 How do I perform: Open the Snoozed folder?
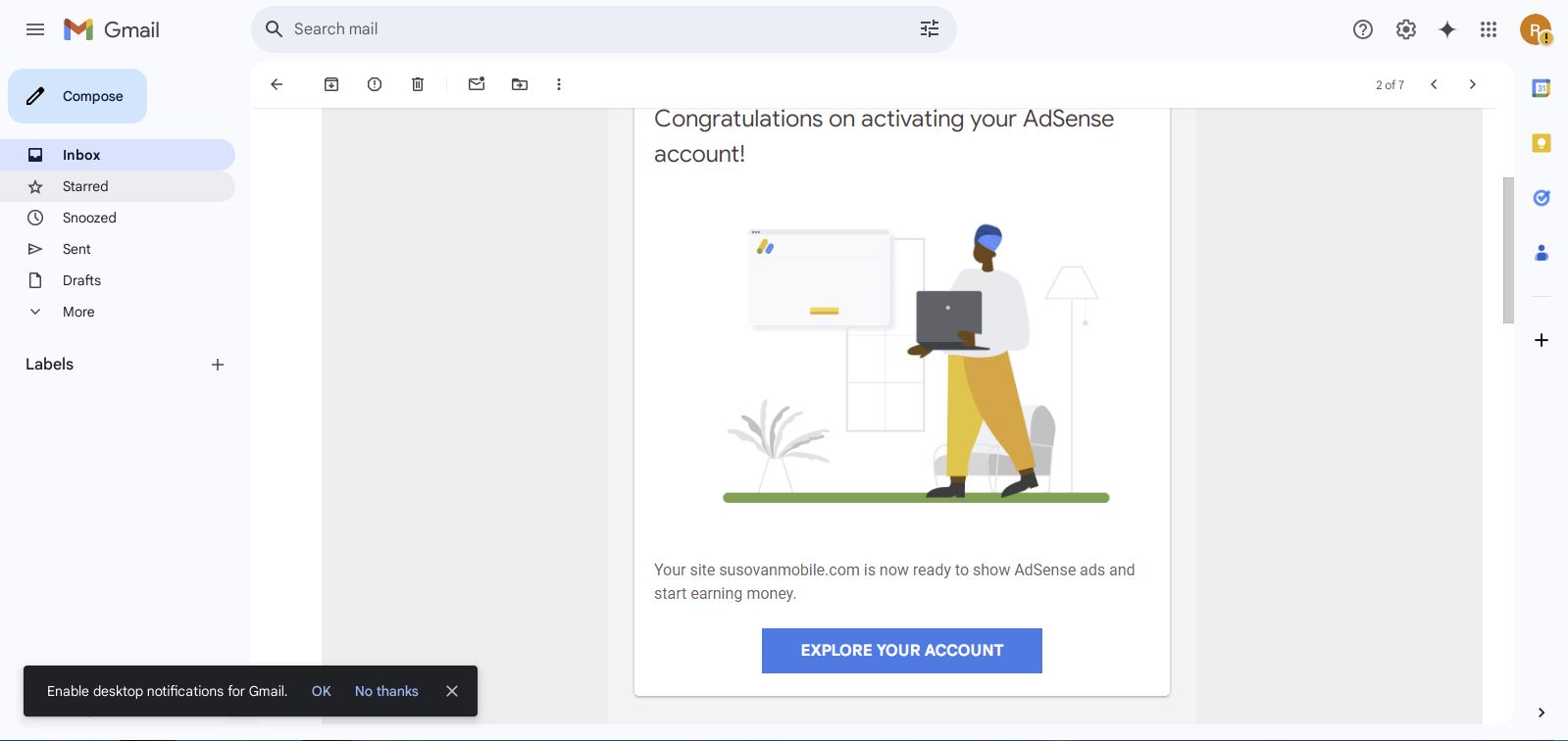pyautogui.click(x=118, y=218)
